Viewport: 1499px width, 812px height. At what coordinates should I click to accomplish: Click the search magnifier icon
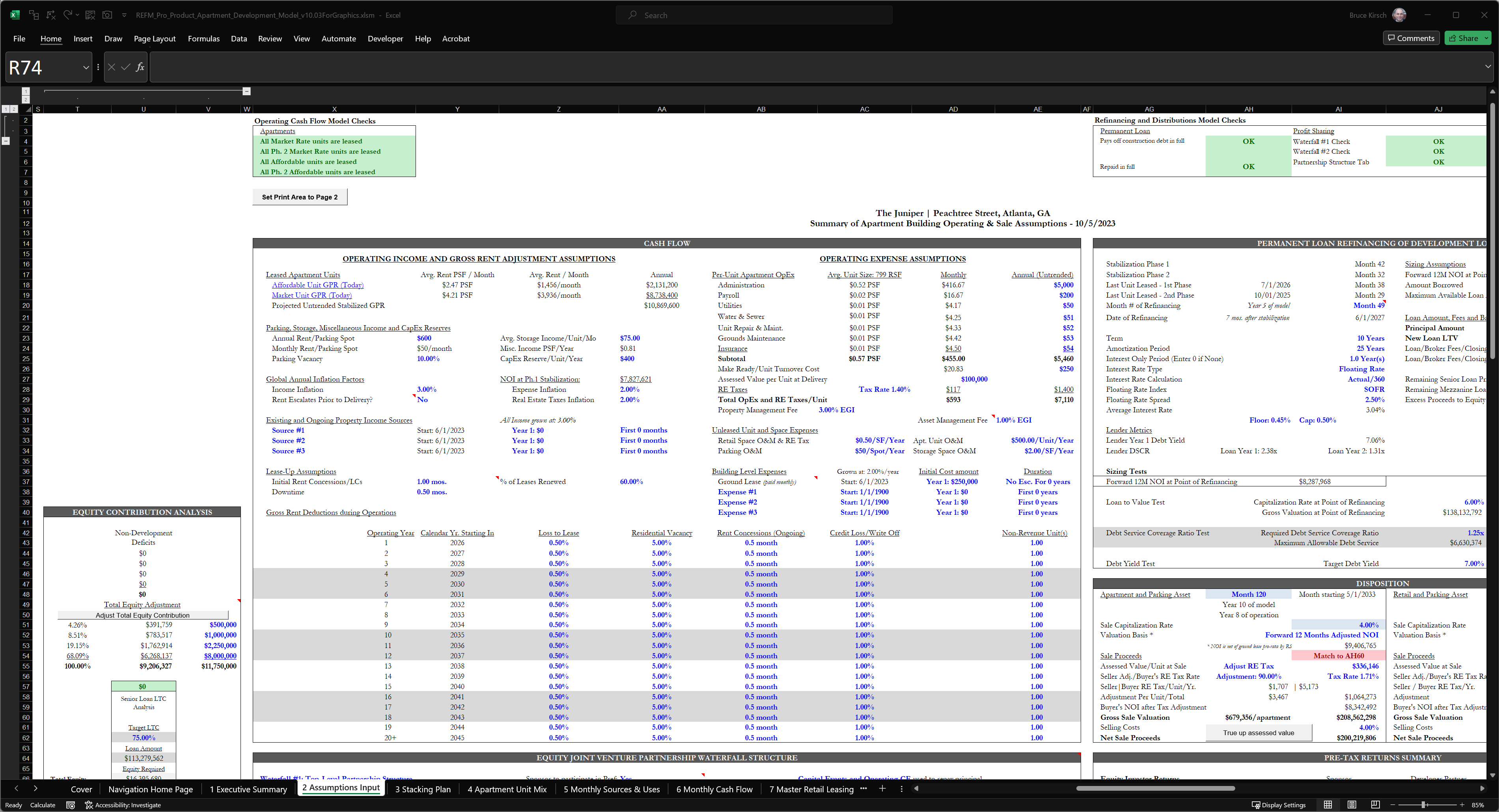[632, 15]
